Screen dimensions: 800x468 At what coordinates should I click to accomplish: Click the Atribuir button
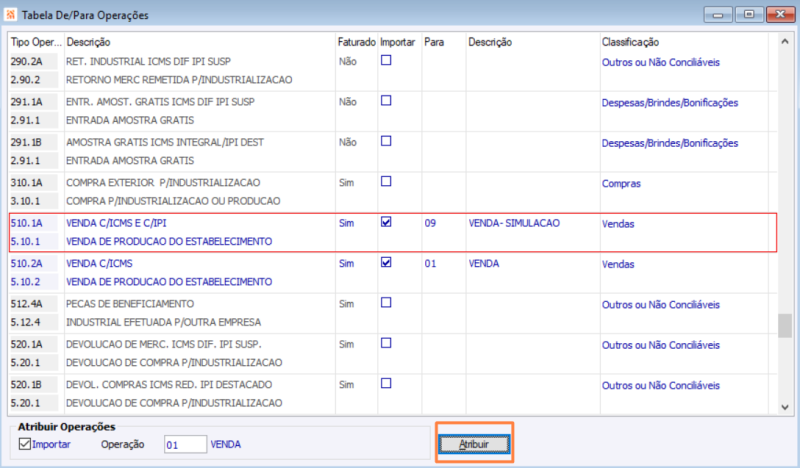coord(474,444)
